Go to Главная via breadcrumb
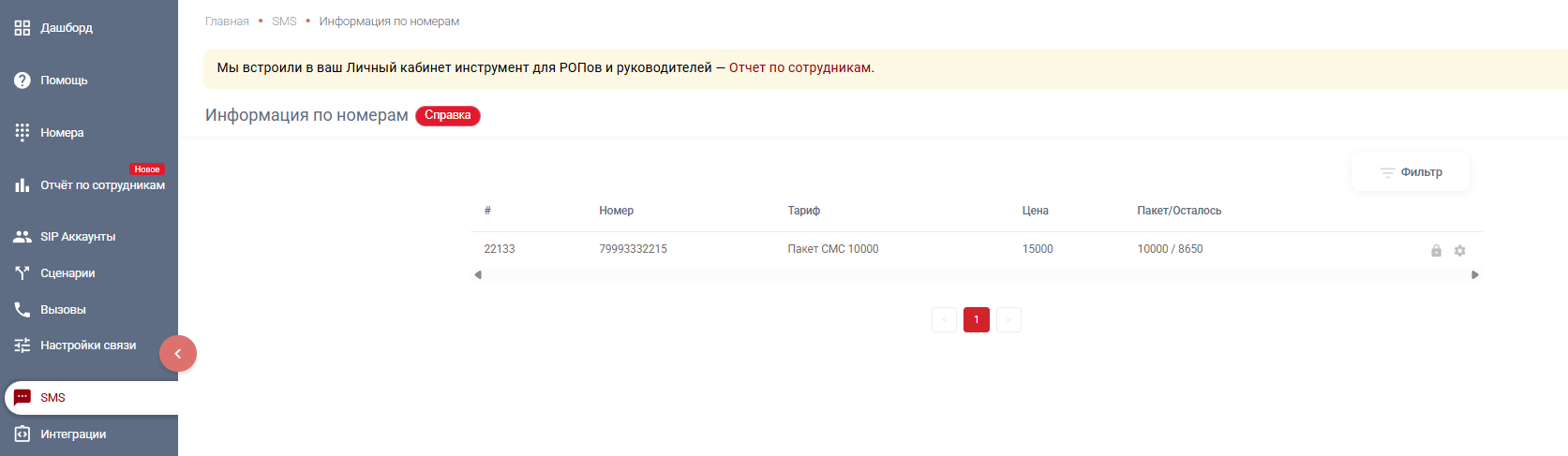Screen dimensions: 1568x456 coord(227,22)
